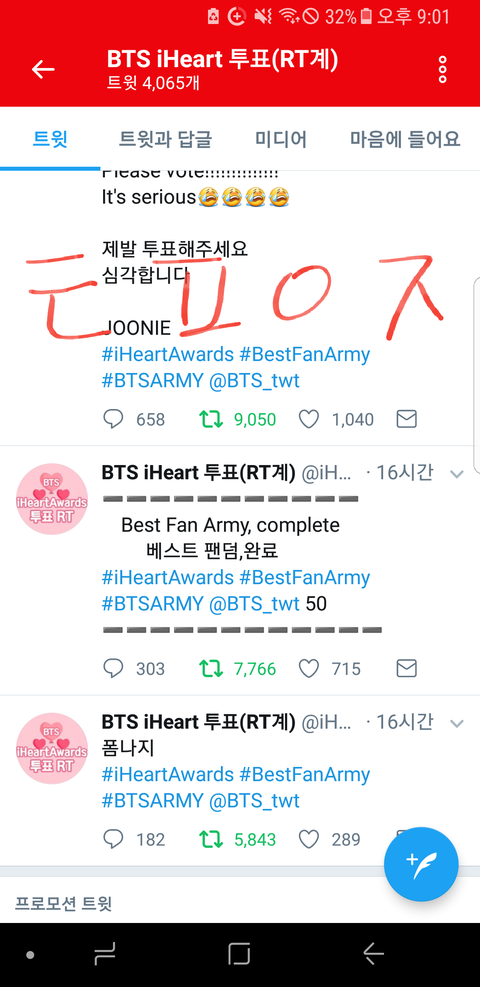Image resolution: width=480 pixels, height=987 pixels.
Task: Tap the back arrow in red header
Action: [43, 69]
